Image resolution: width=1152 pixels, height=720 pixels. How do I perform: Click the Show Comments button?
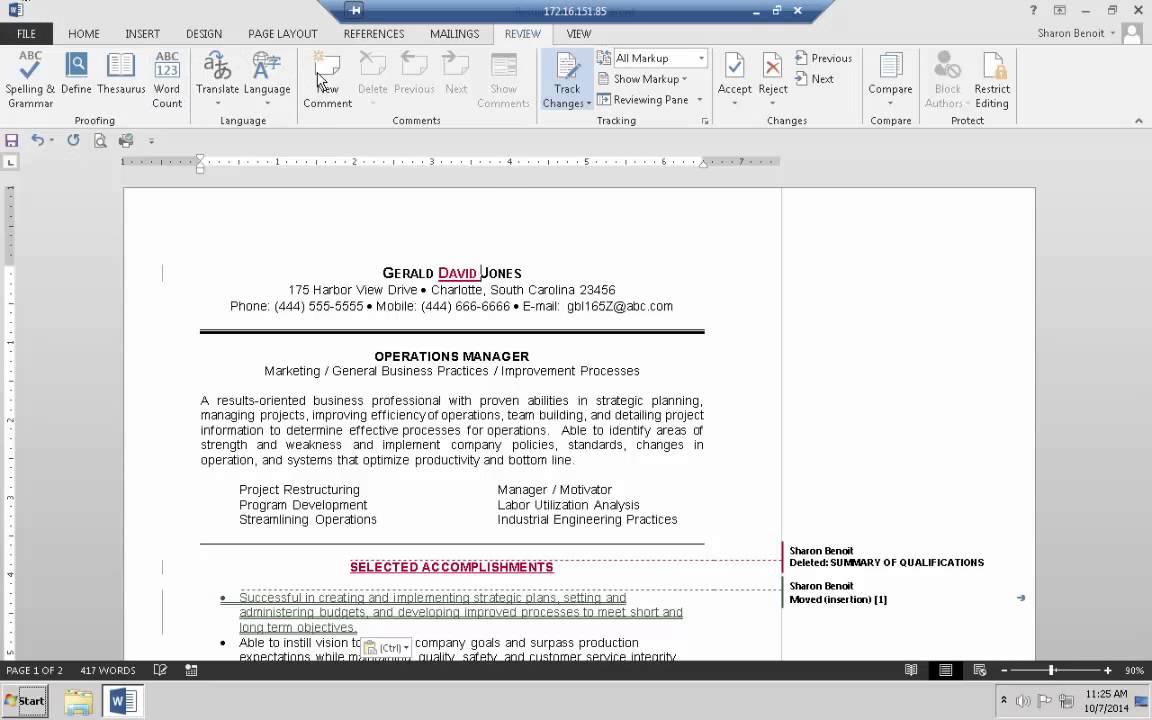pyautogui.click(x=503, y=79)
